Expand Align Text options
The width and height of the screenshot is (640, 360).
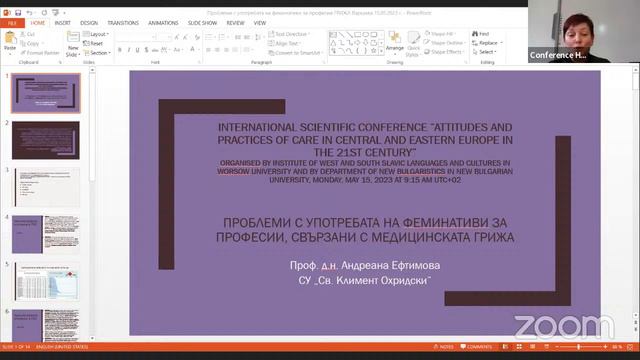(284, 43)
